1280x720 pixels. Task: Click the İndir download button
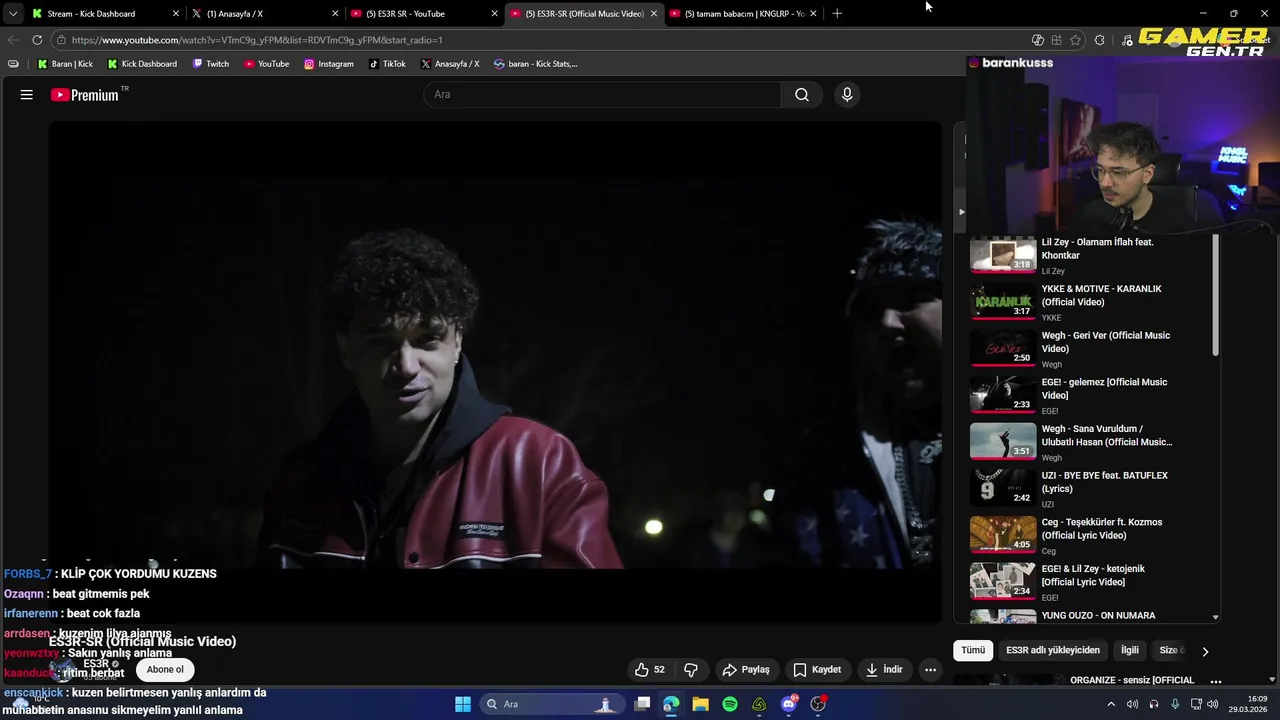884,670
